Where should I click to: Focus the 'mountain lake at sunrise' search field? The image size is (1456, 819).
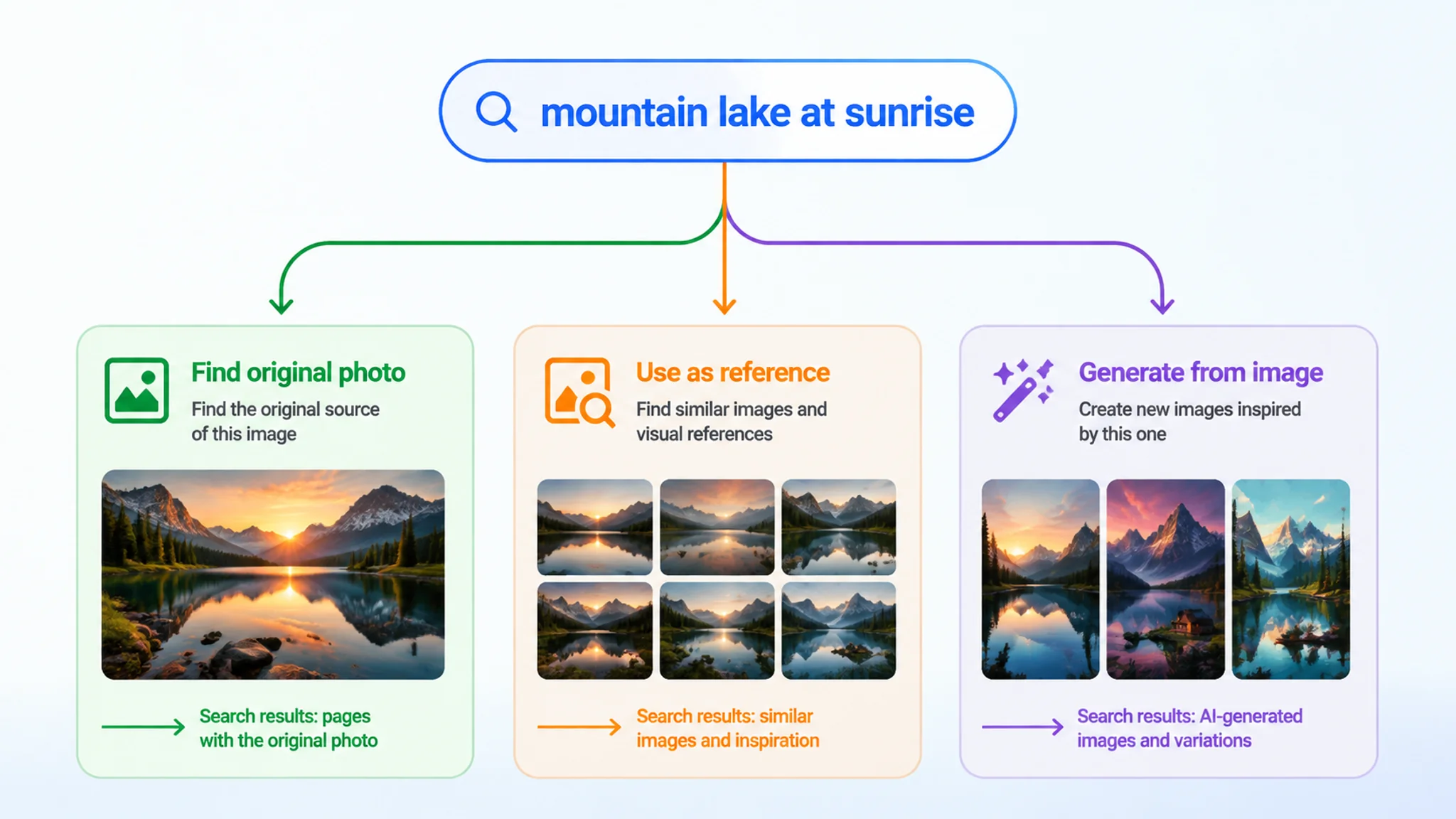(x=727, y=111)
